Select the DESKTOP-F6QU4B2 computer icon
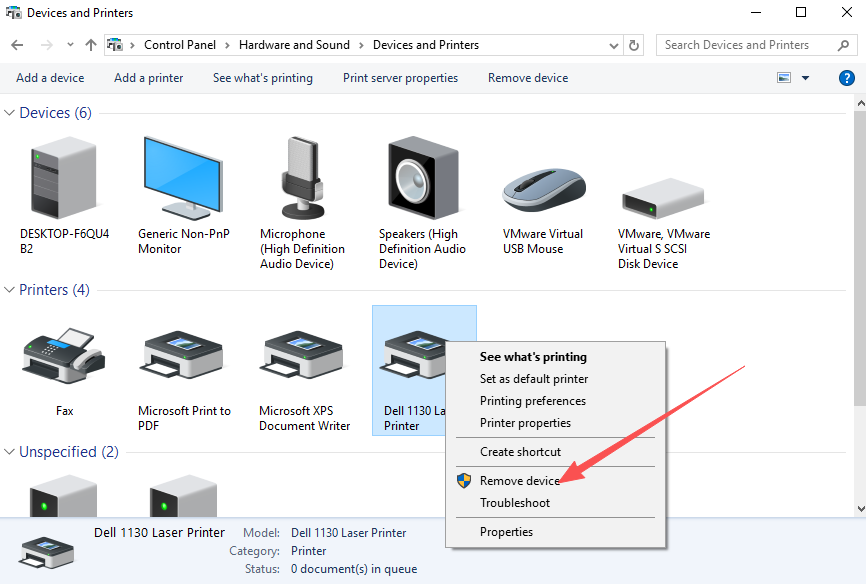Image resolution: width=866 pixels, height=584 pixels. tap(64, 178)
